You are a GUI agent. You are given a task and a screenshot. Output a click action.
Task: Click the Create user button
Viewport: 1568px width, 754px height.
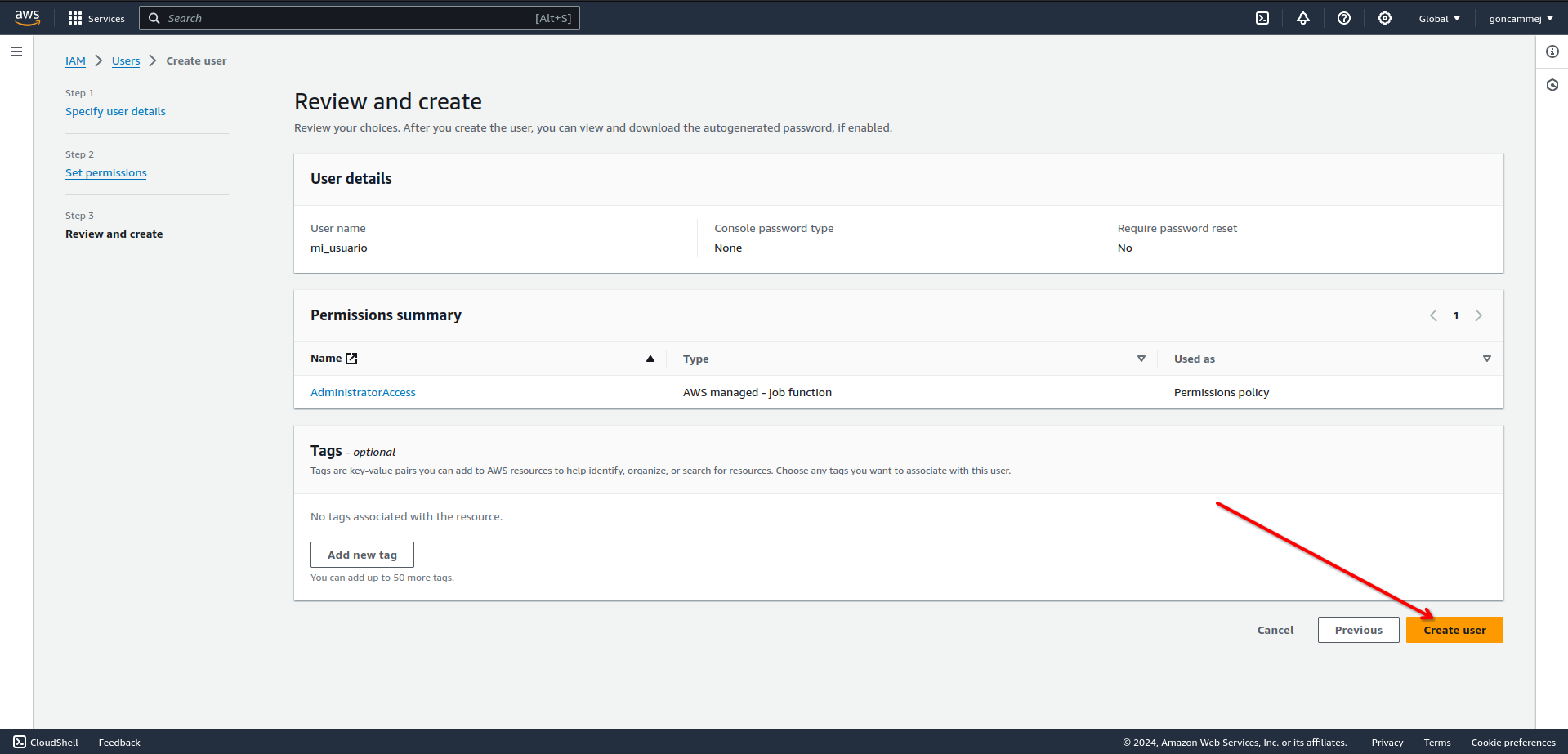pos(1454,630)
